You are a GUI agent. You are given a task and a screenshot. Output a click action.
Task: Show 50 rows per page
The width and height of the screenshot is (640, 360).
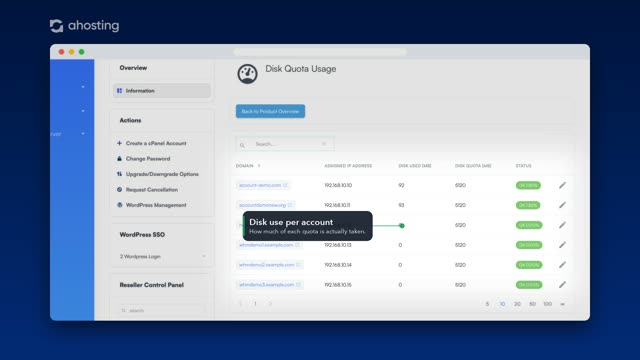[532, 304]
